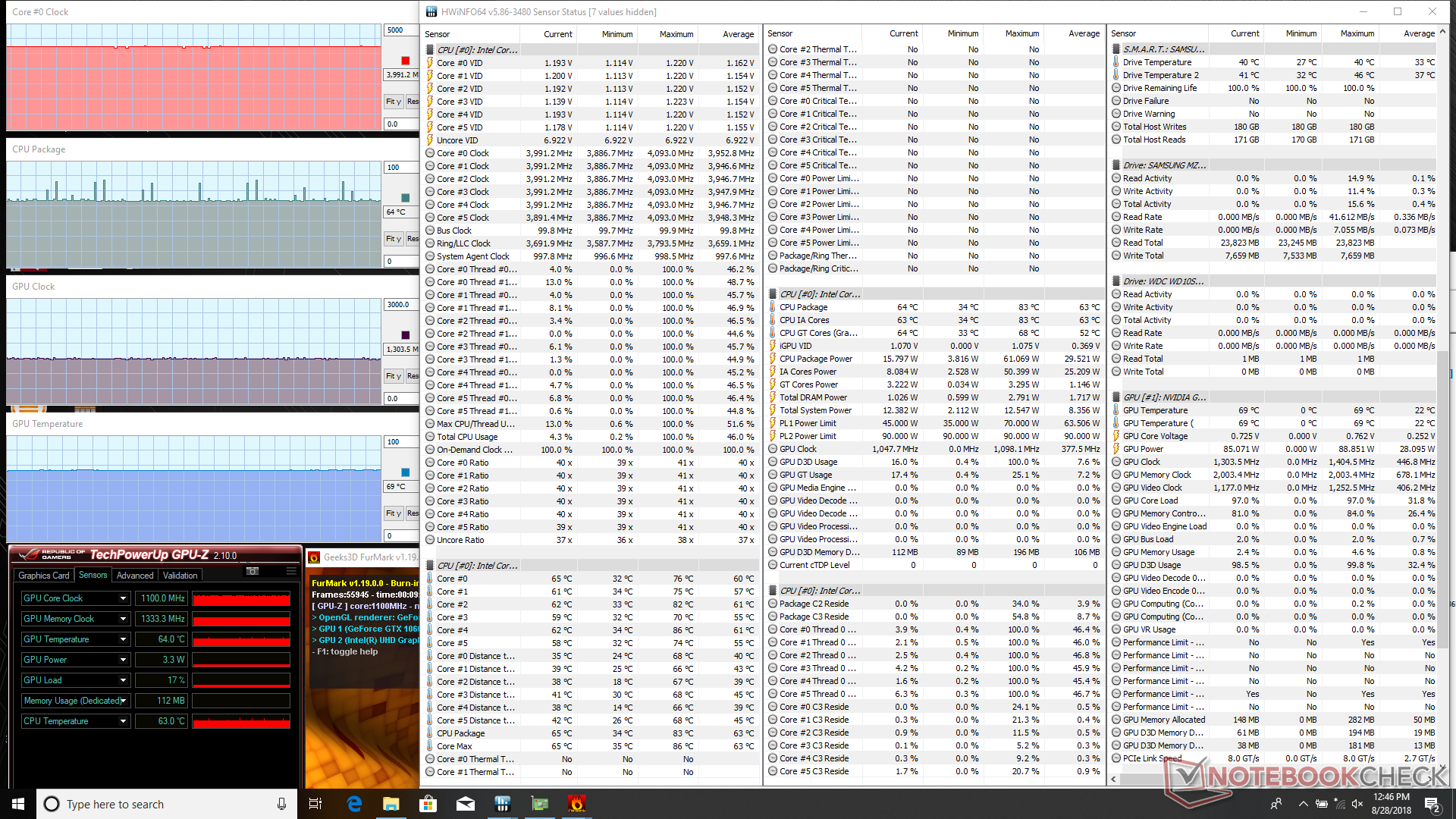Screen dimensions: 1456x819
Task: Open the Action Center notifications icon
Action: click(x=1432, y=804)
